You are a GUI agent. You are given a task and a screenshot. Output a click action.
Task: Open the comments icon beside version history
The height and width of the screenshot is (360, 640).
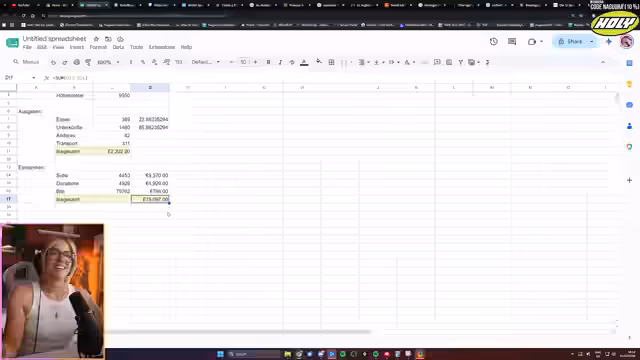(x=512, y=42)
